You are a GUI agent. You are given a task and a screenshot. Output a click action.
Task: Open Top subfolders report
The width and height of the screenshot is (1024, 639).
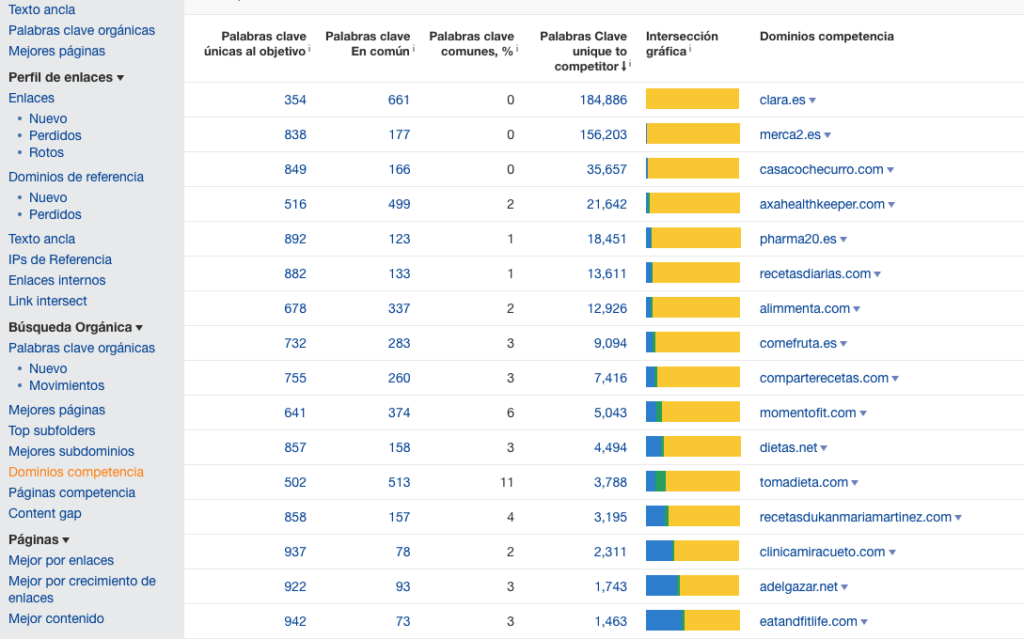tap(52, 431)
